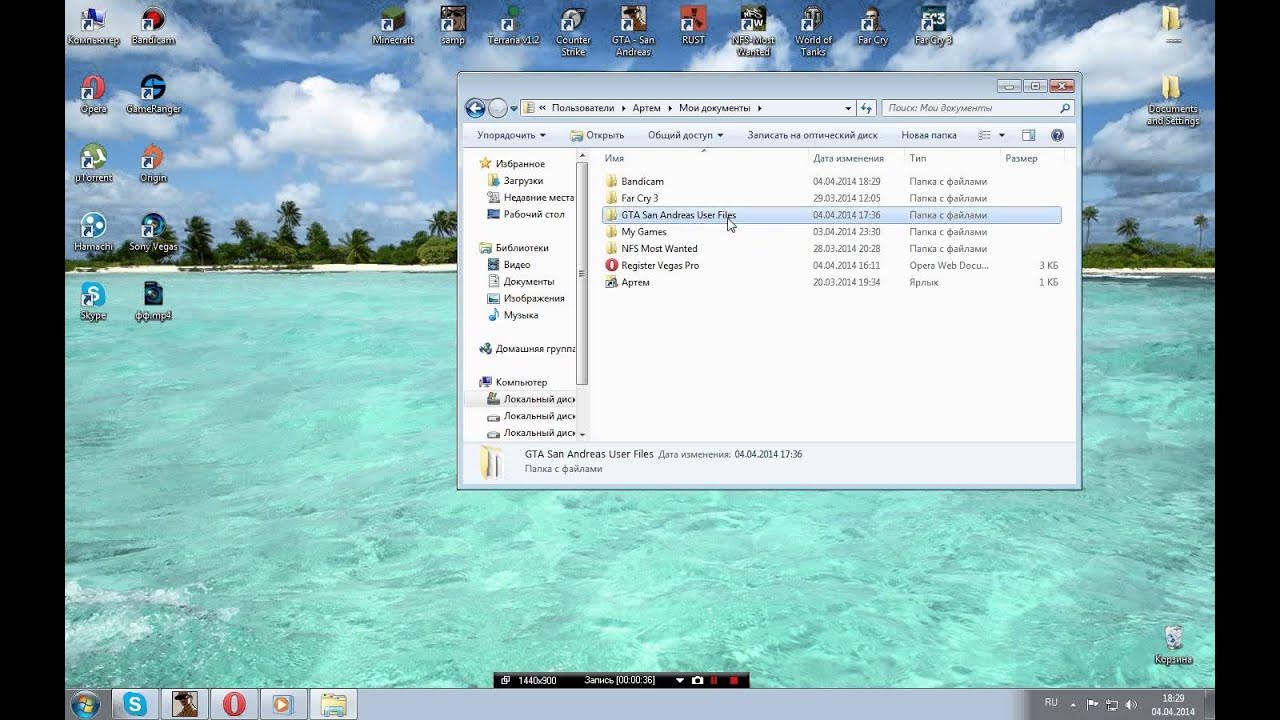Select the Артем shortcut in file list

[x=831, y=282]
